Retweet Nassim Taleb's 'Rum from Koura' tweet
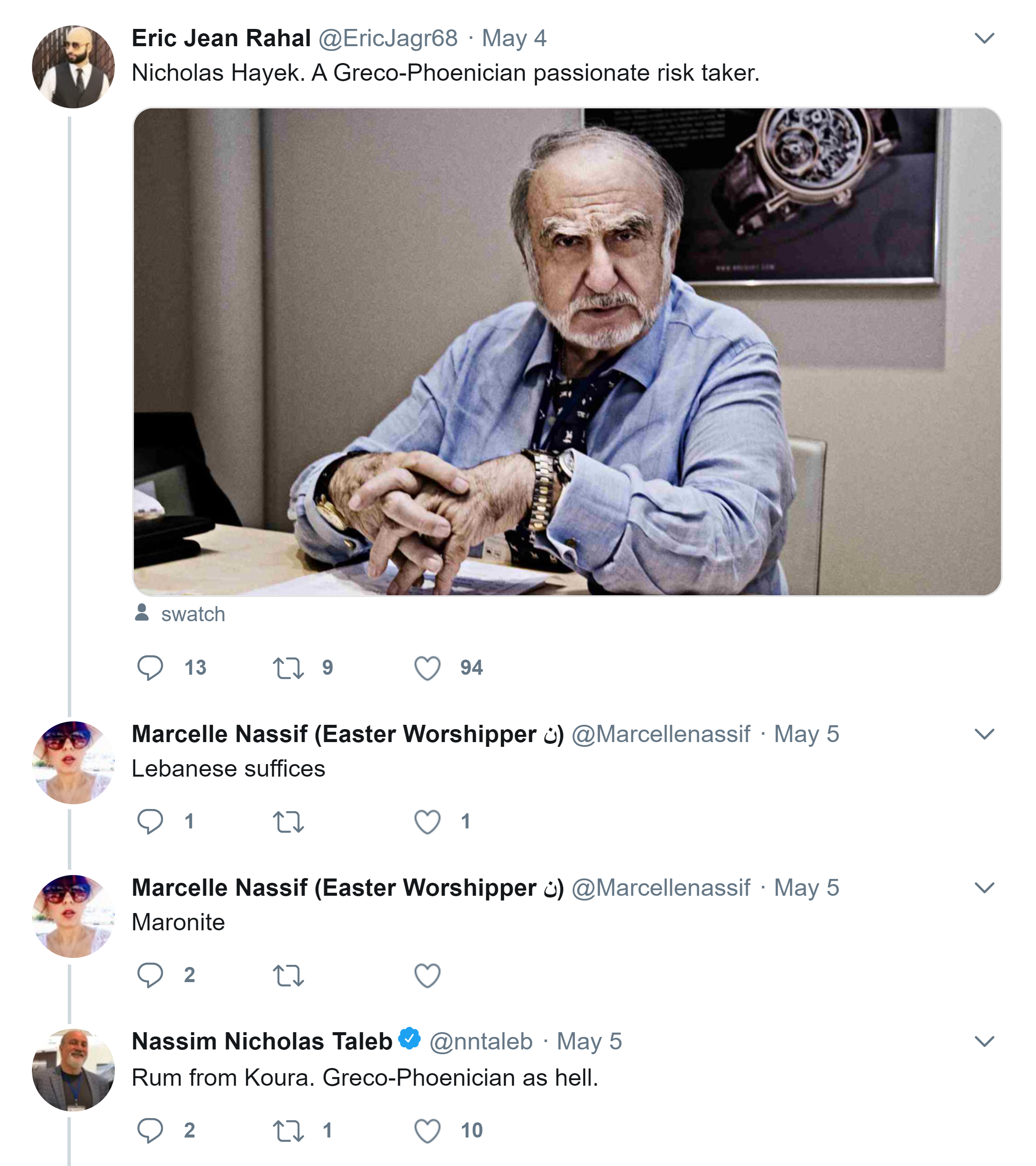The image size is (1036, 1166). (288, 1131)
